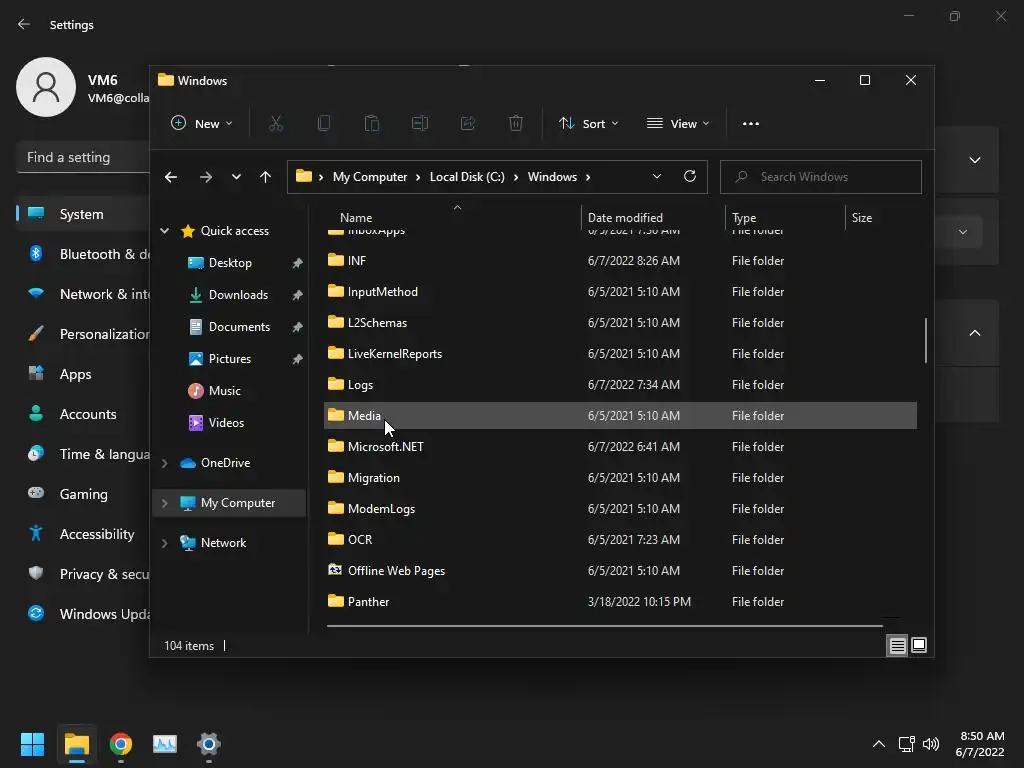Show hidden system tray icons chevron
The width and height of the screenshot is (1024, 768).
(x=879, y=744)
